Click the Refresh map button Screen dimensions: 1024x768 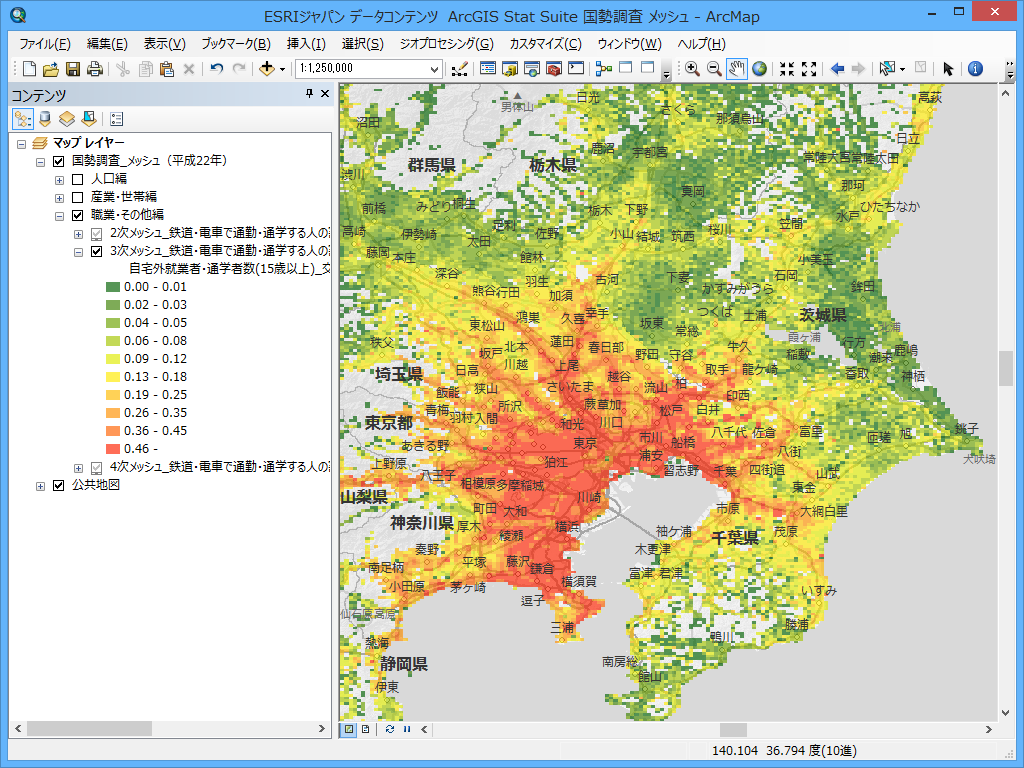389,730
